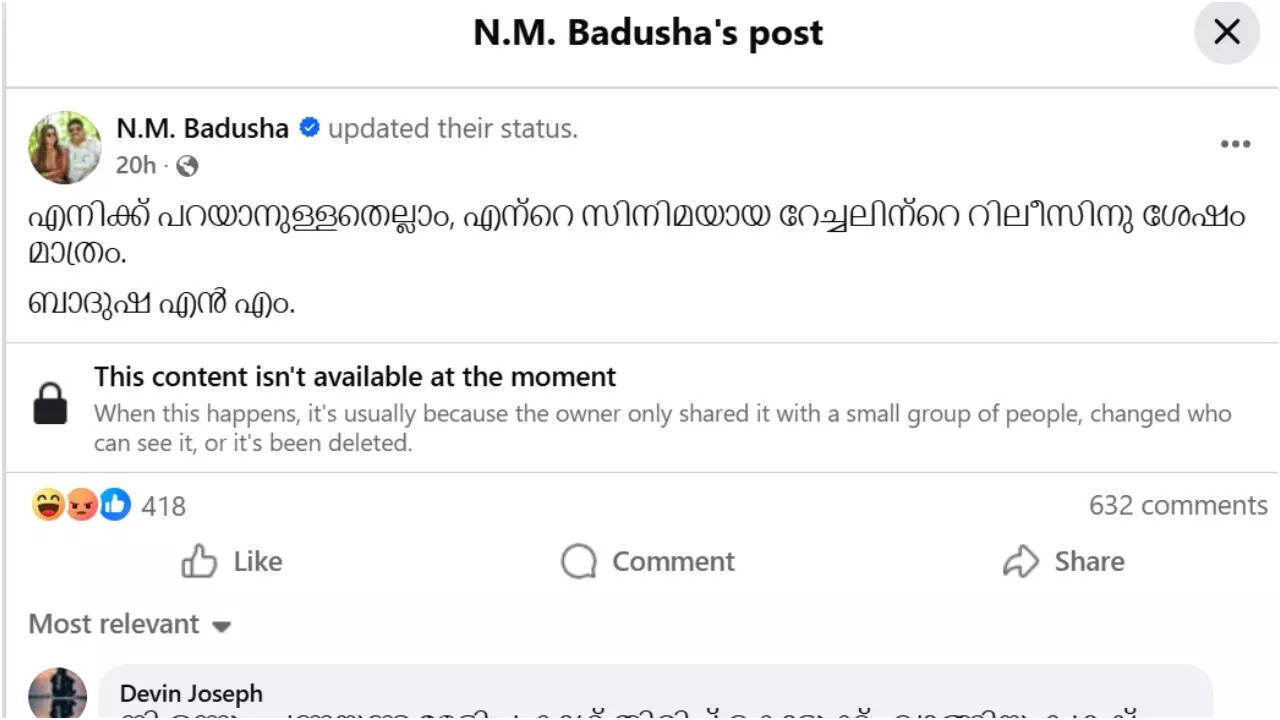Click N.M. Badusha's profile picture
The image size is (1280, 720).
coord(65,147)
